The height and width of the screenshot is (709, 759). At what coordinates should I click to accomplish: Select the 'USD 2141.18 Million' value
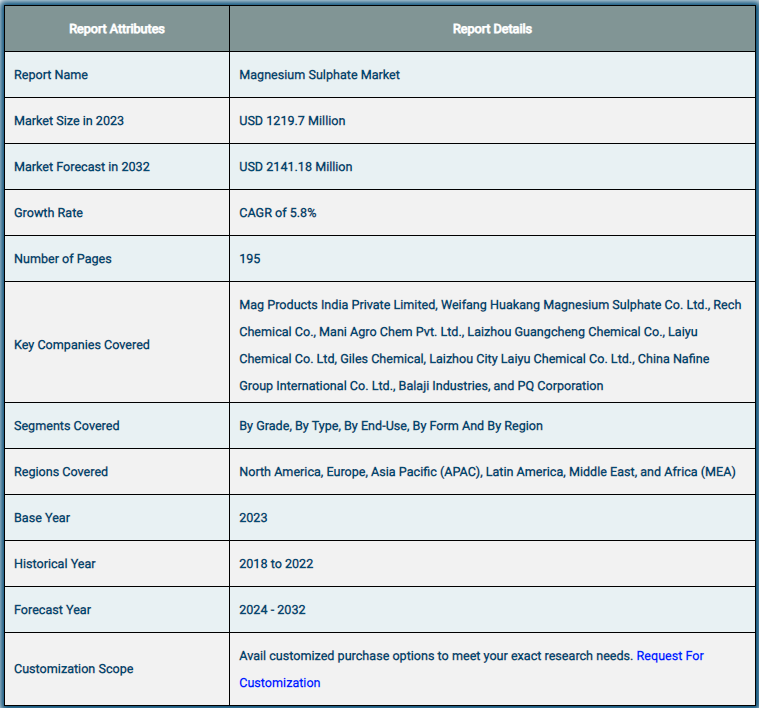tap(296, 167)
